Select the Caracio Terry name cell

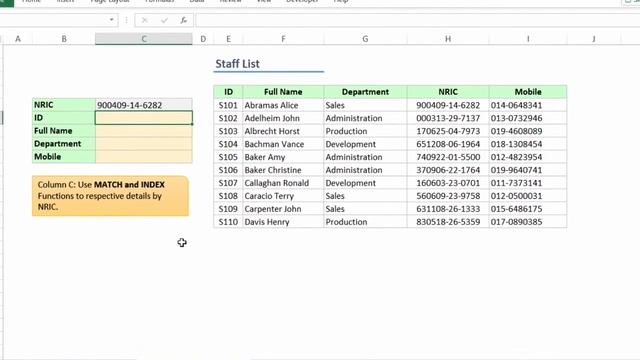pyautogui.click(x=283, y=196)
